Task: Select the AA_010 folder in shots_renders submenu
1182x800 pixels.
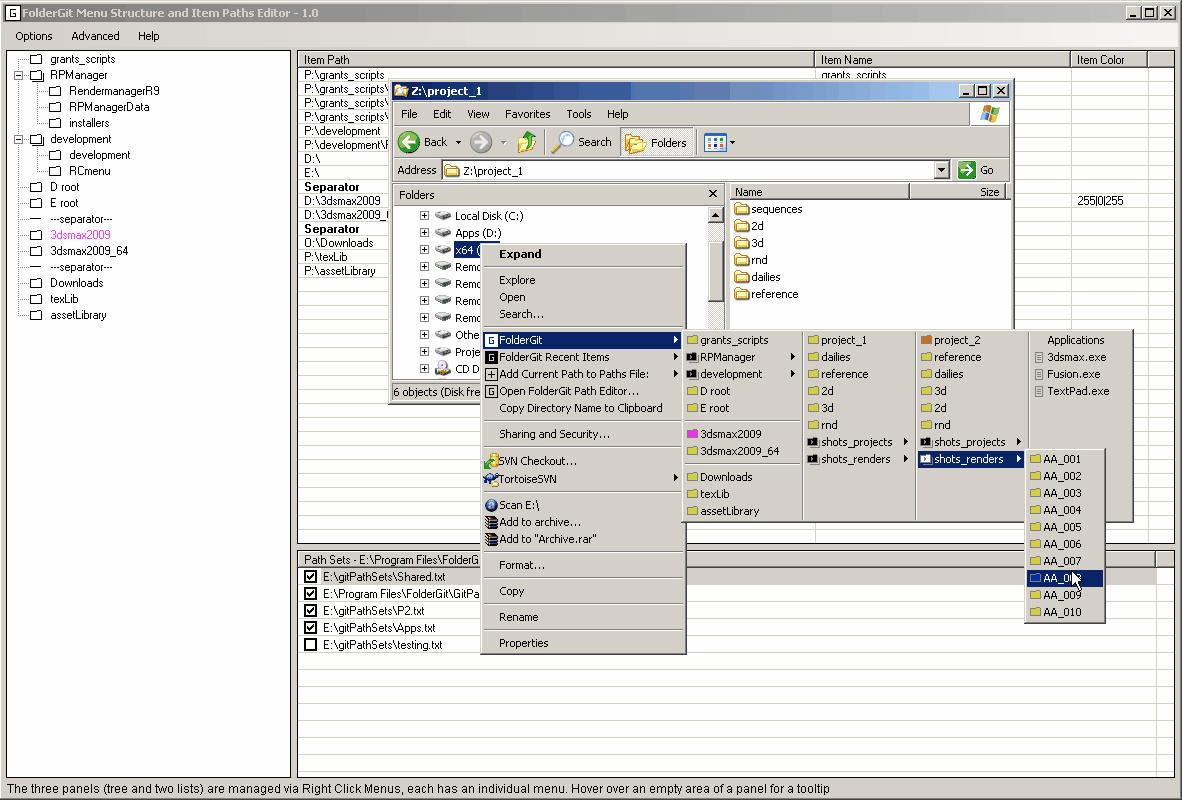Action: (x=1064, y=612)
